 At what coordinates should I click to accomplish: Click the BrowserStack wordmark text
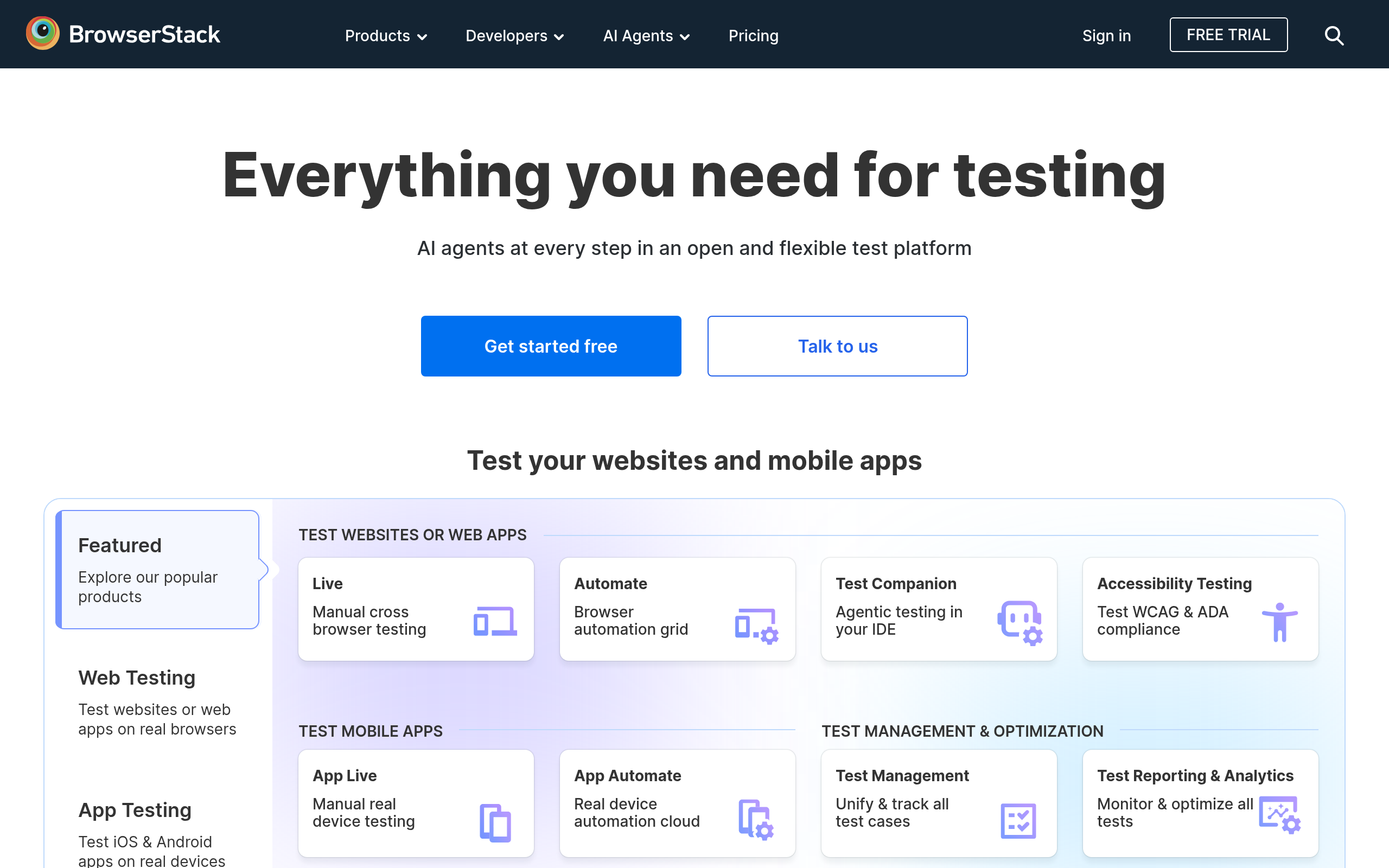[x=144, y=34]
